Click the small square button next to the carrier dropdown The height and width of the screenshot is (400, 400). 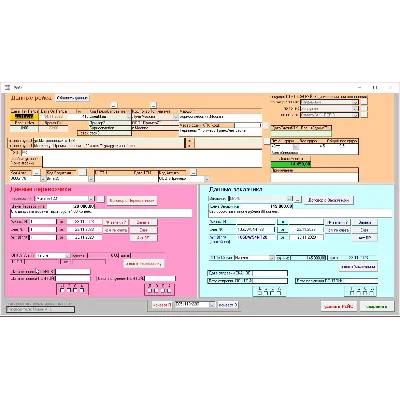pos(100,199)
